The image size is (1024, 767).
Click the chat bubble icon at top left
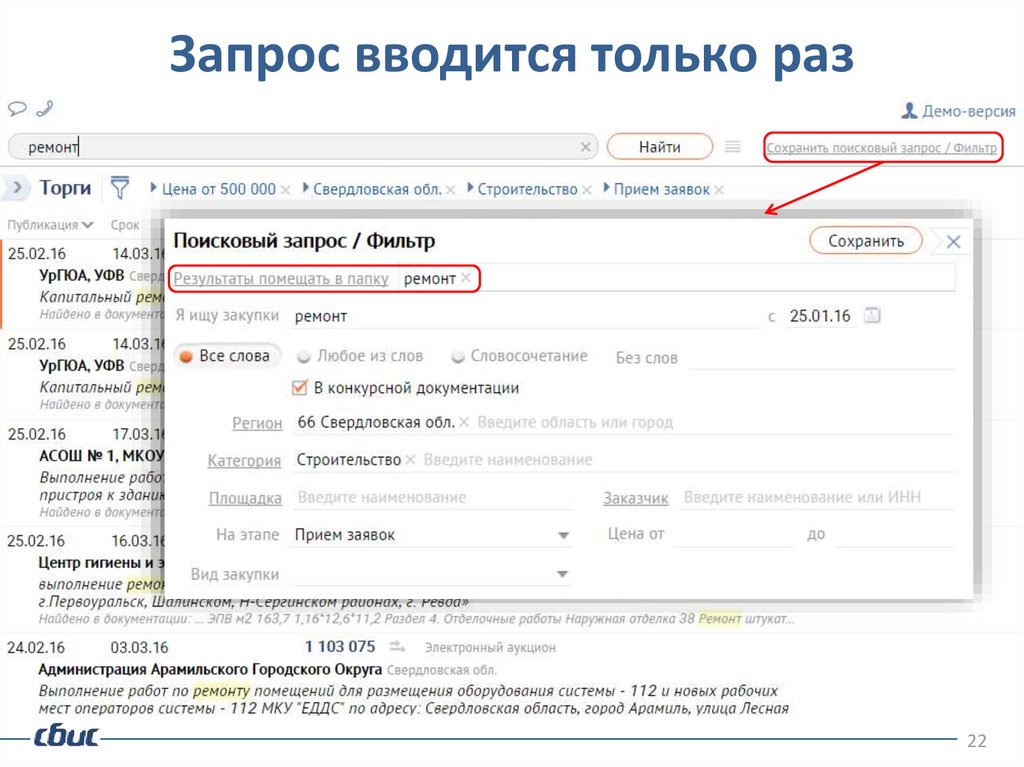click(17, 108)
